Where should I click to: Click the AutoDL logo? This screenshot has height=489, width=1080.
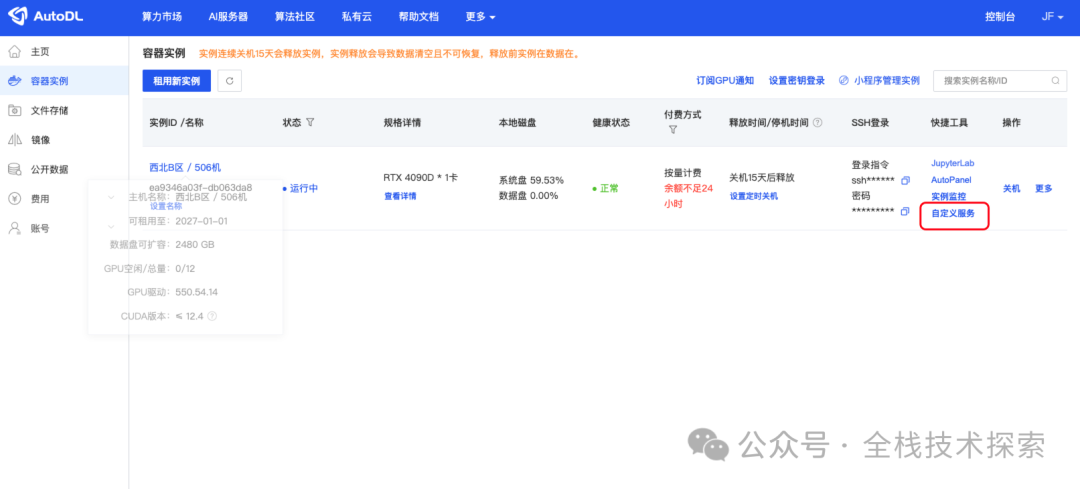pos(45,17)
